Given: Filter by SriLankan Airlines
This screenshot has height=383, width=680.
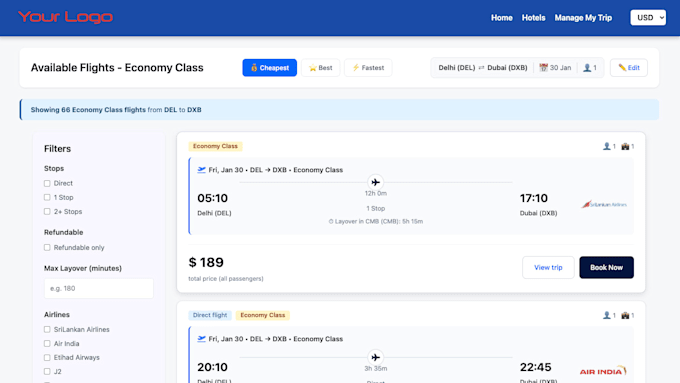Looking at the screenshot, I should click(x=47, y=330).
